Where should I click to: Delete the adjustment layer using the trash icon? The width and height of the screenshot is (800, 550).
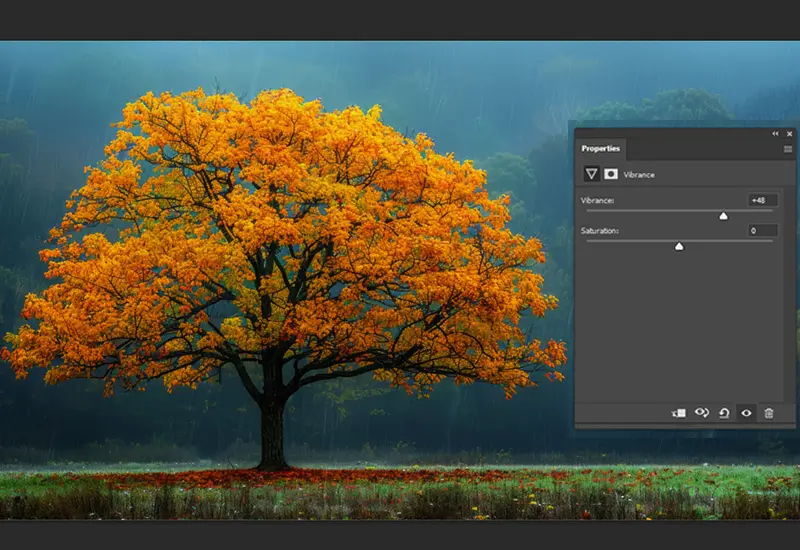(768, 413)
